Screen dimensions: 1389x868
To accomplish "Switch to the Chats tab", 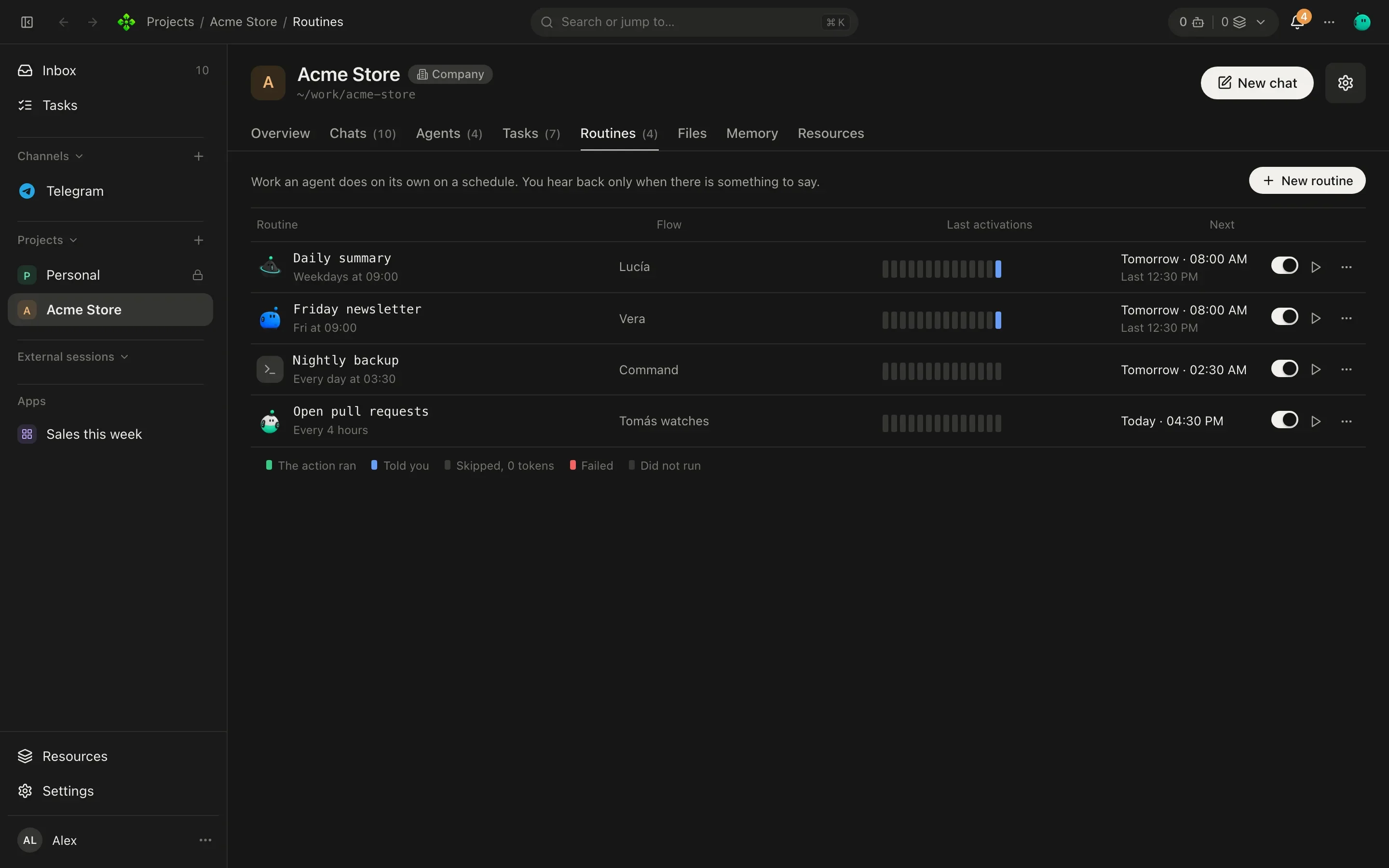I will (x=363, y=133).
